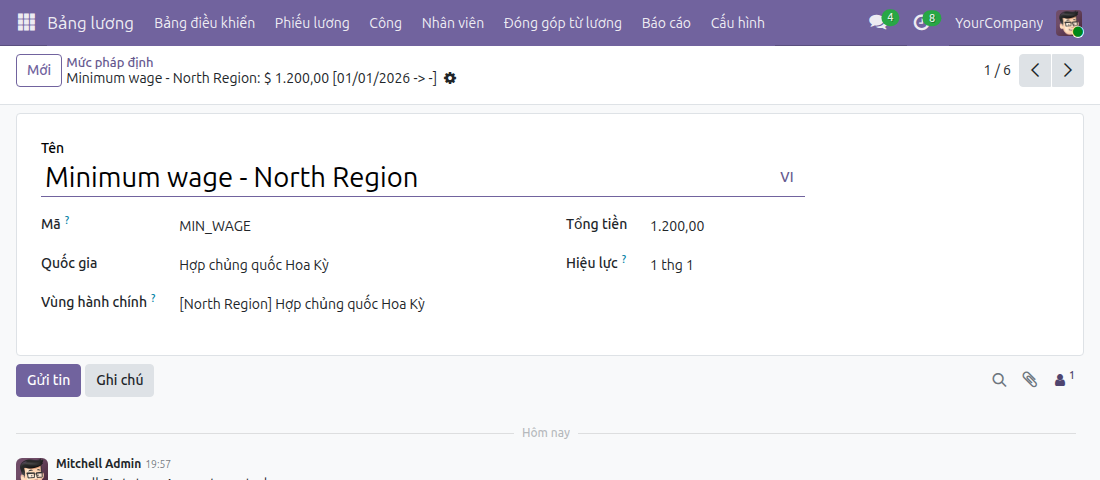Search messages with the magnifier icon

click(999, 380)
